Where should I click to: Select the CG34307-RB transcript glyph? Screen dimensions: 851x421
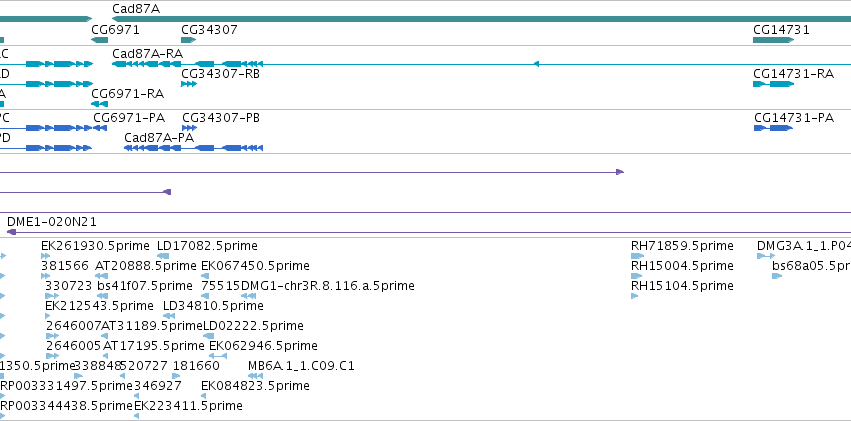point(188,84)
